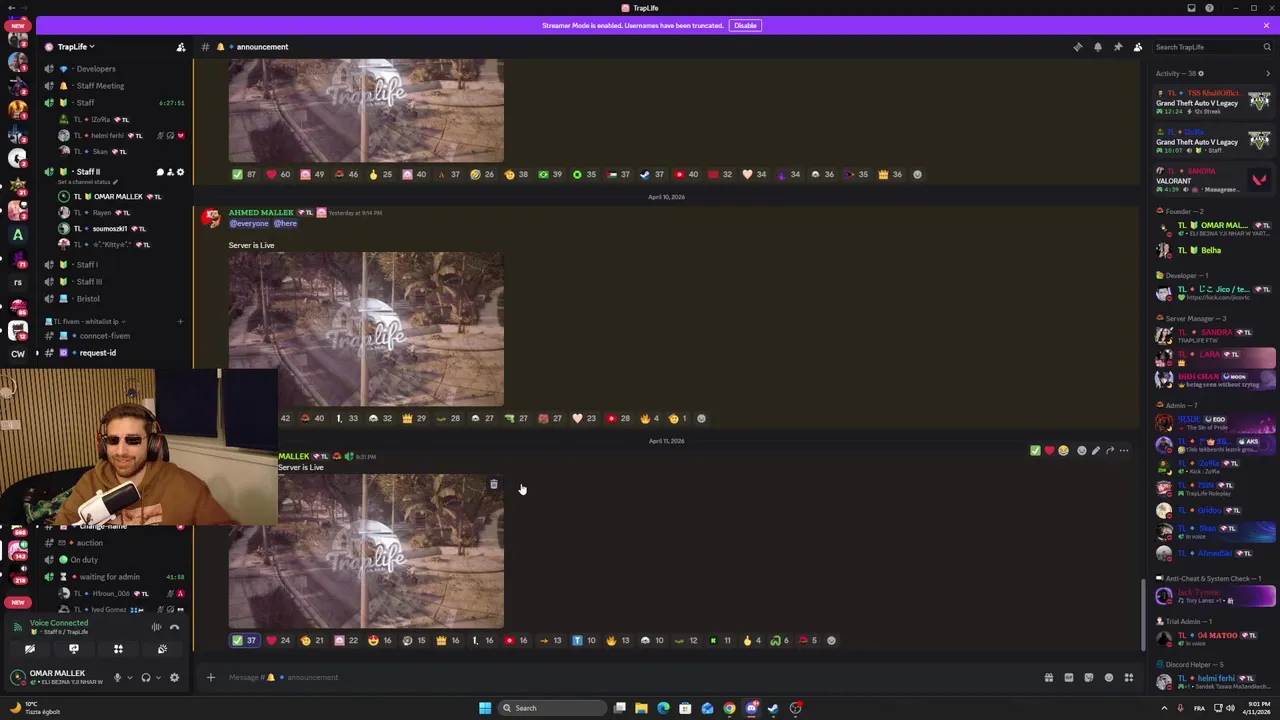Click the invite people icon beside TrapLife
Viewport: 1280px width, 720px height.
click(x=181, y=47)
